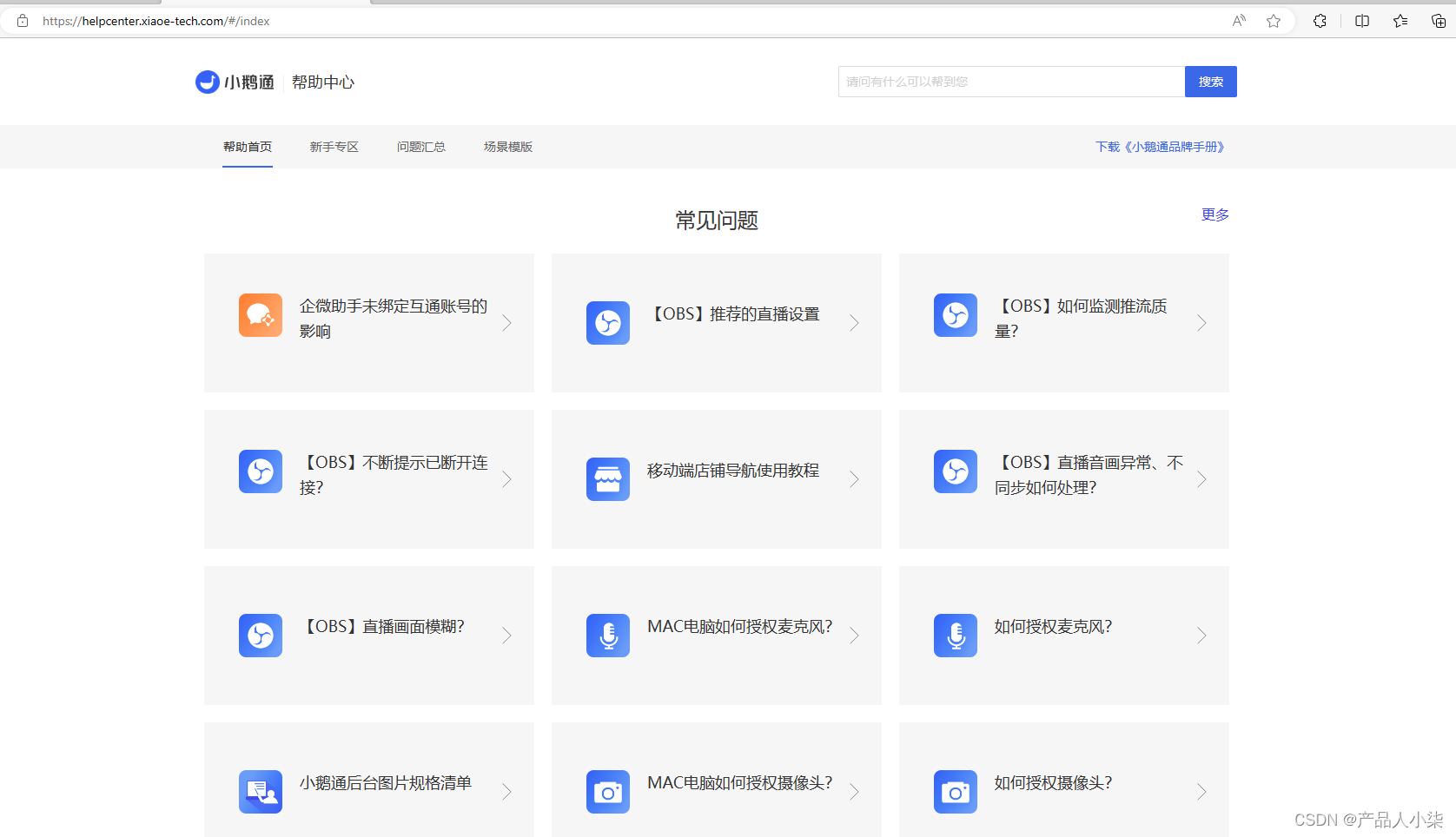
Task: Click the microphone icon beside 如何授权麦克风
Action: click(x=956, y=636)
